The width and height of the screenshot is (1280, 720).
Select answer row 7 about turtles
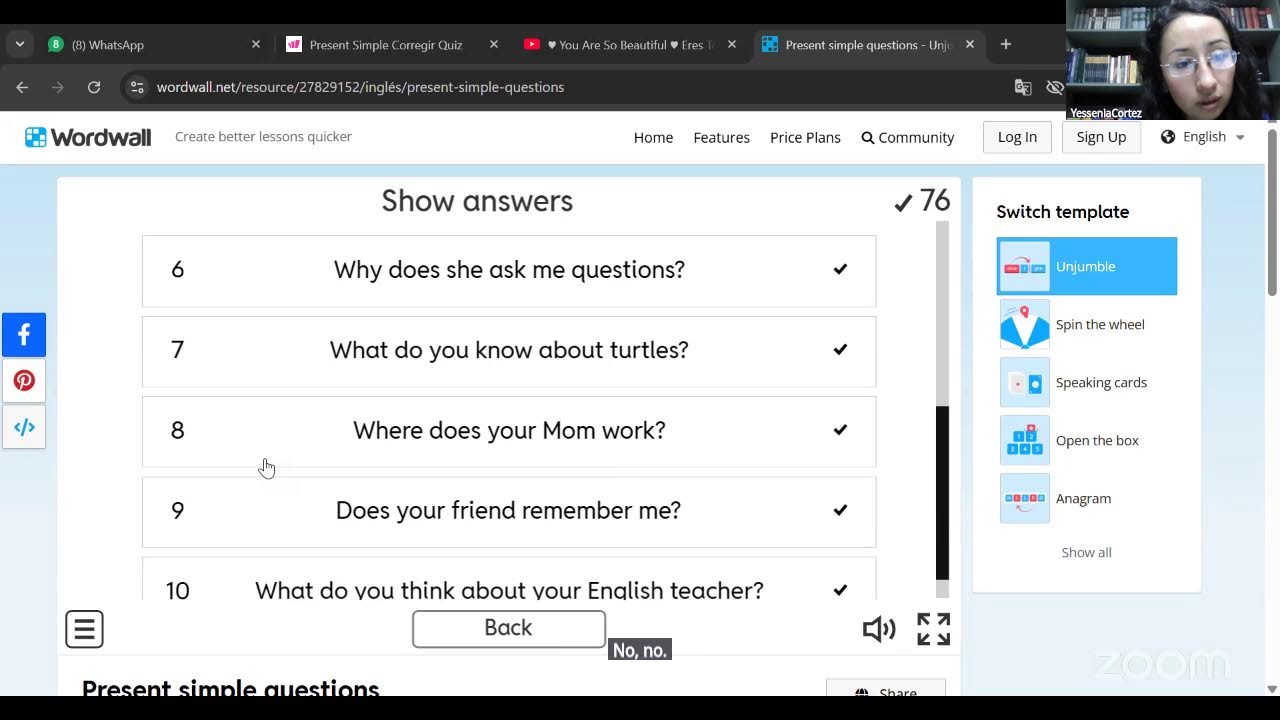pos(509,351)
